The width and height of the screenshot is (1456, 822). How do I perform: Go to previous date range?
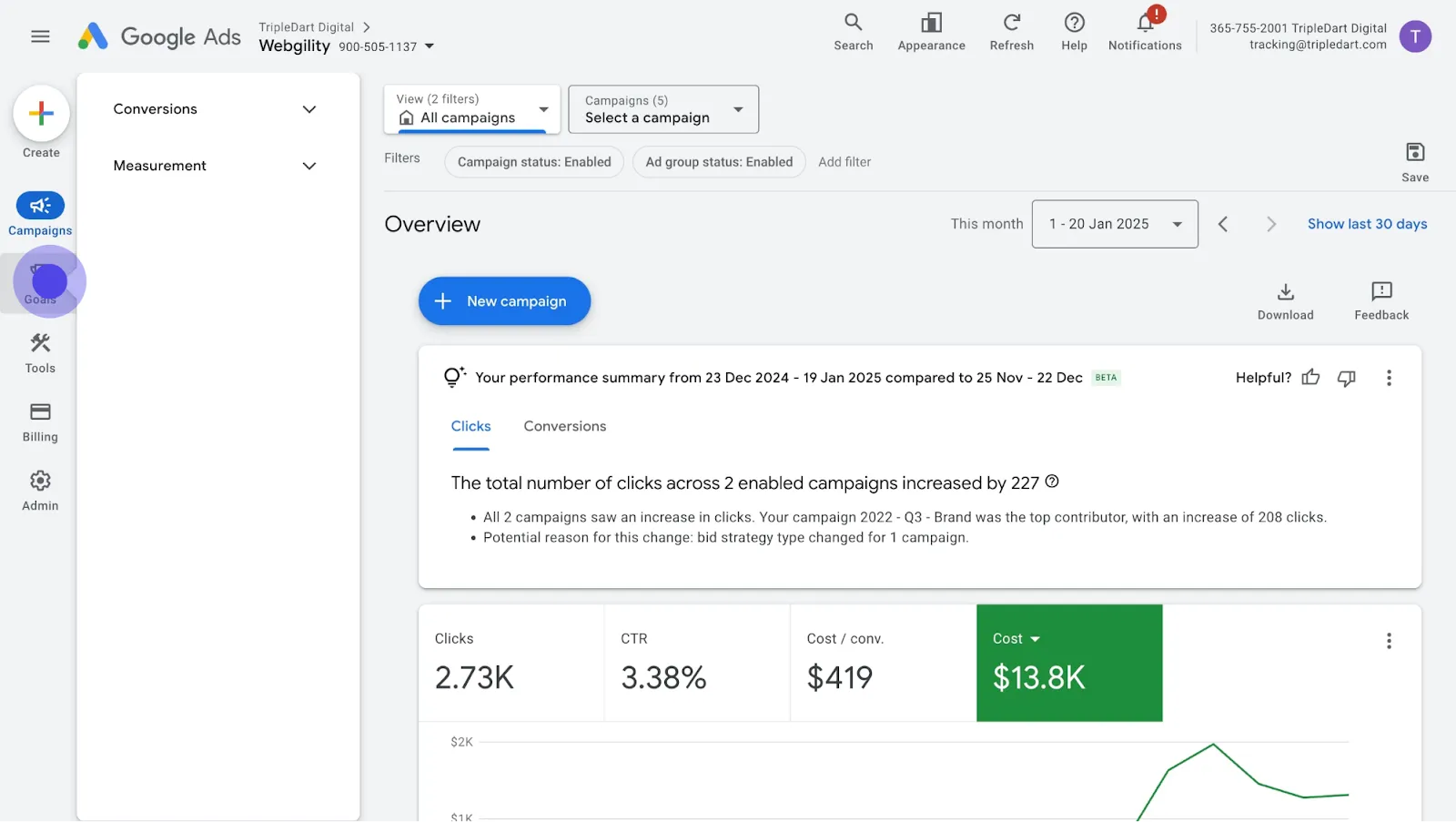pyautogui.click(x=1223, y=224)
